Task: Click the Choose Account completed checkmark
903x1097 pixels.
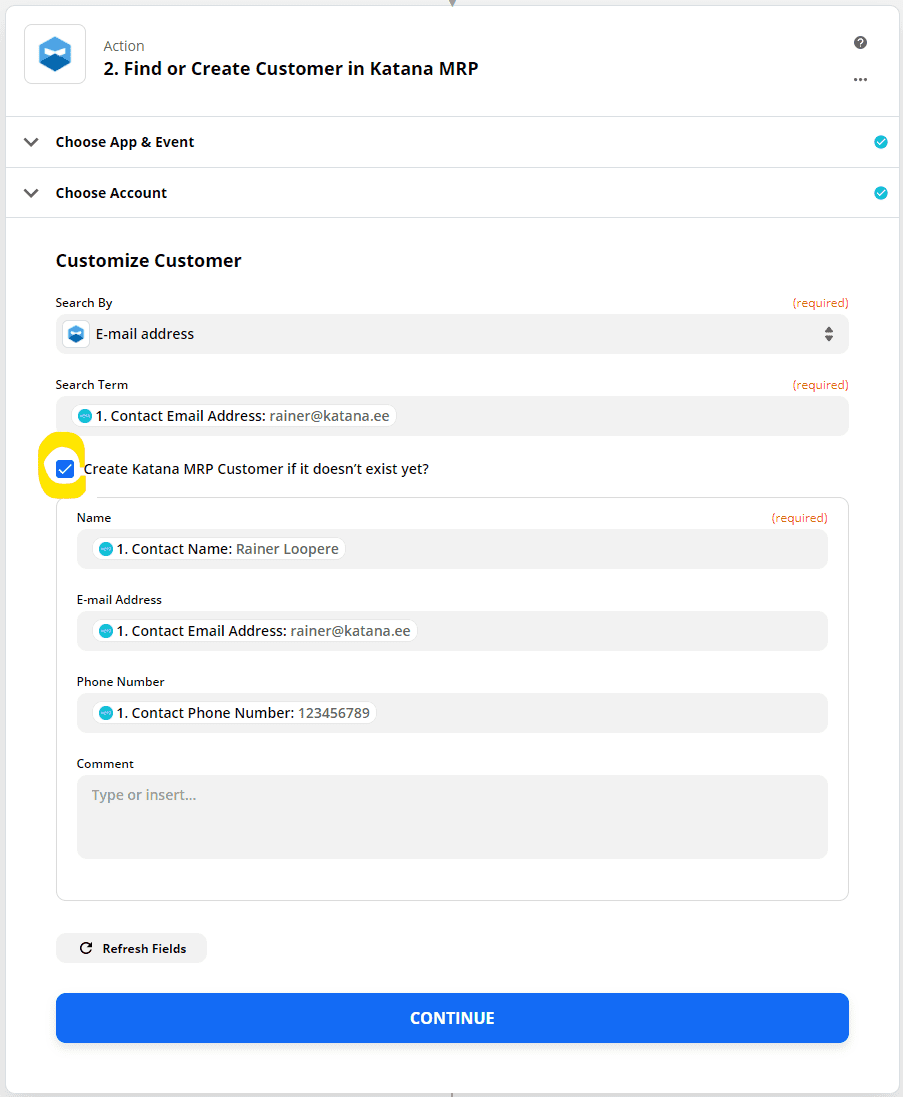Action: 881,193
